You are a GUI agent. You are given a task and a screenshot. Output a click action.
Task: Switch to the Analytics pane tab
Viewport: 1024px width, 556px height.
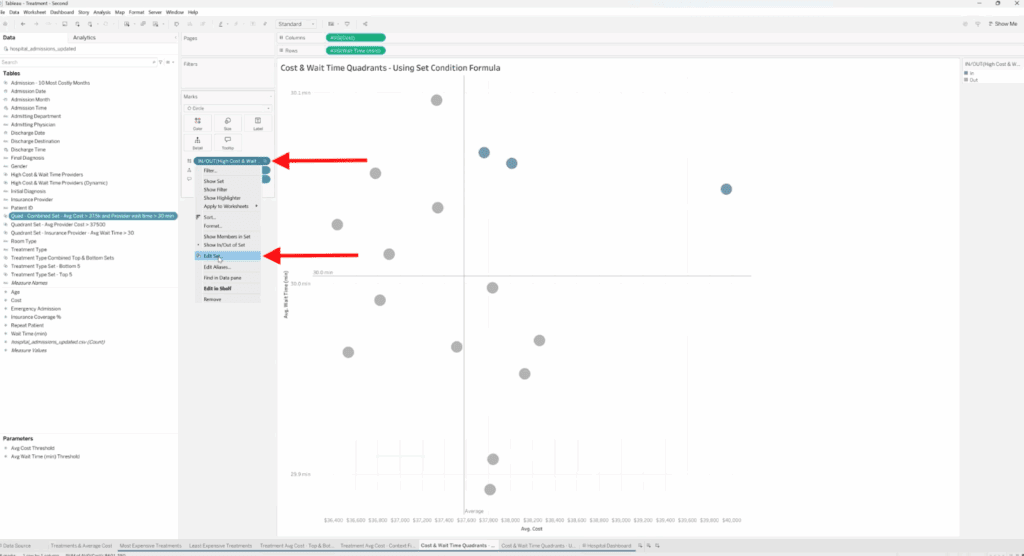click(84, 38)
